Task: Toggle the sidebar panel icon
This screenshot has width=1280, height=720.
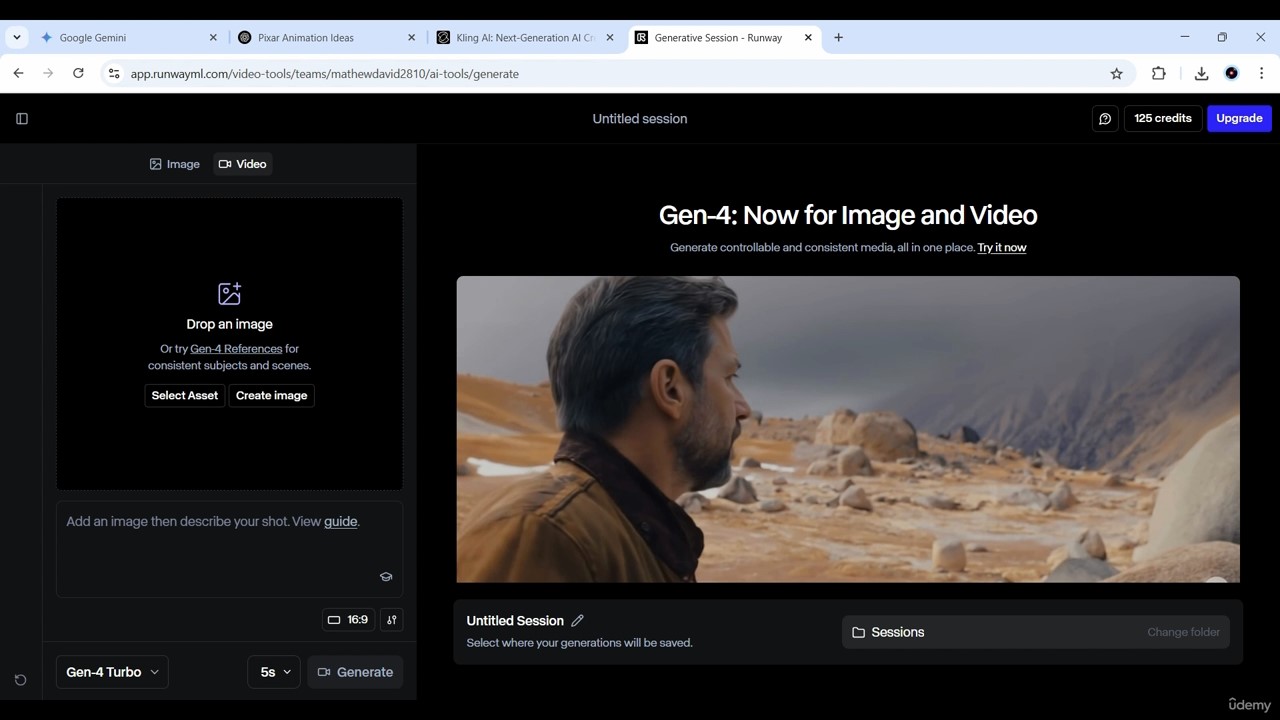Action: click(x=22, y=119)
